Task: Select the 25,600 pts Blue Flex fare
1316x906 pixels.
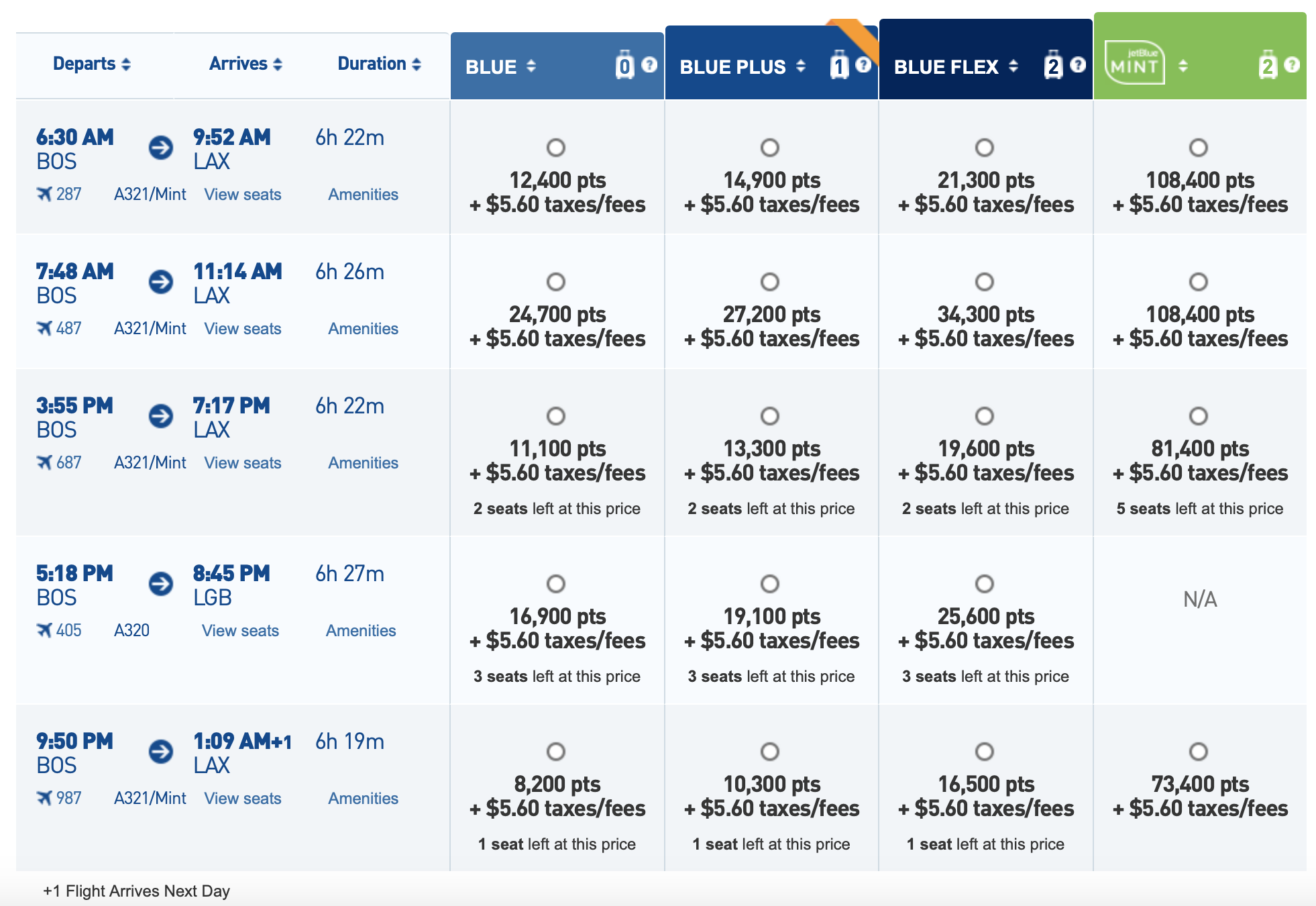Action: pyautogui.click(x=984, y=584)
